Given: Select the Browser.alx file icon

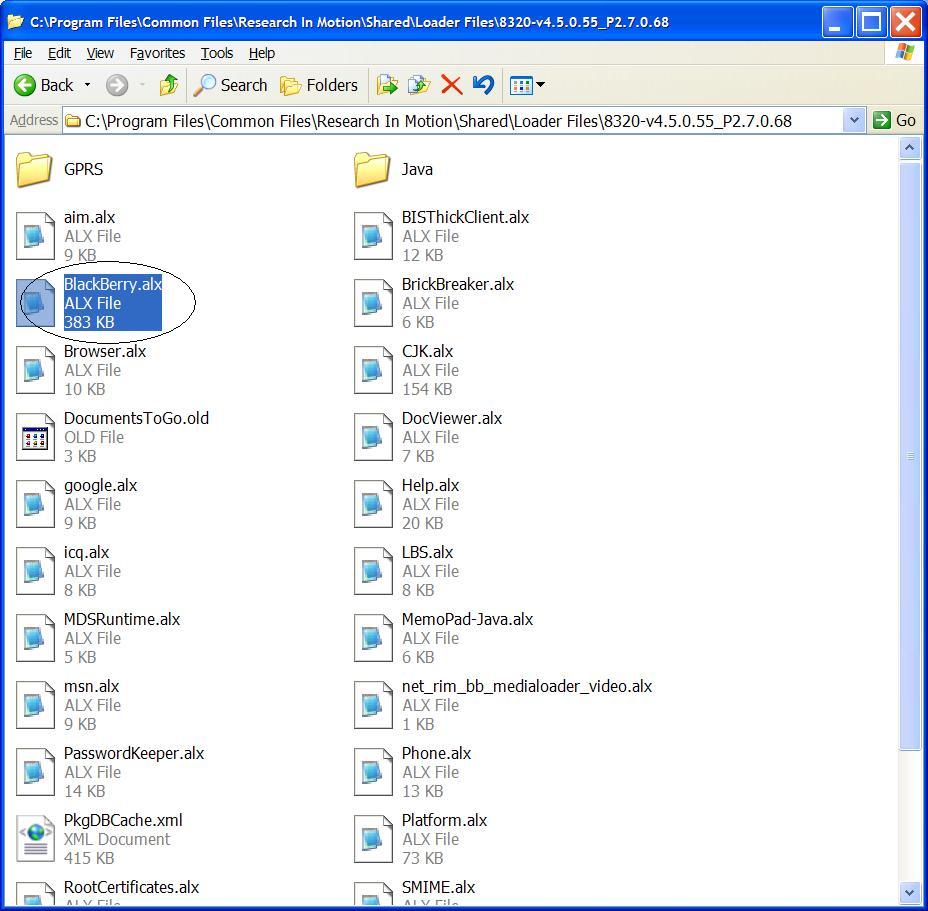Looking at the screenshot, I should [35, 370].
